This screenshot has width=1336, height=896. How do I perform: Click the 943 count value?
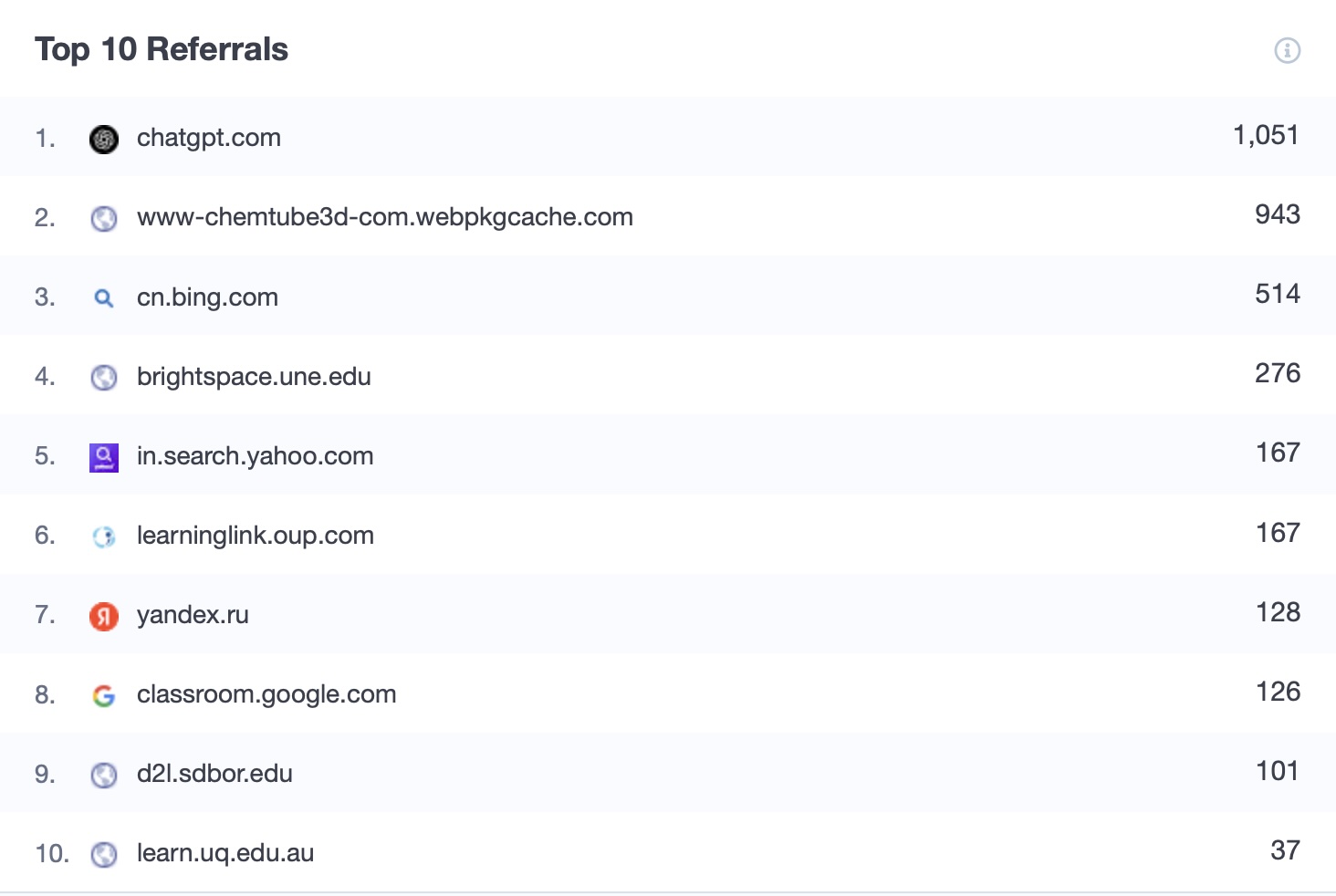pos(1278,214)
